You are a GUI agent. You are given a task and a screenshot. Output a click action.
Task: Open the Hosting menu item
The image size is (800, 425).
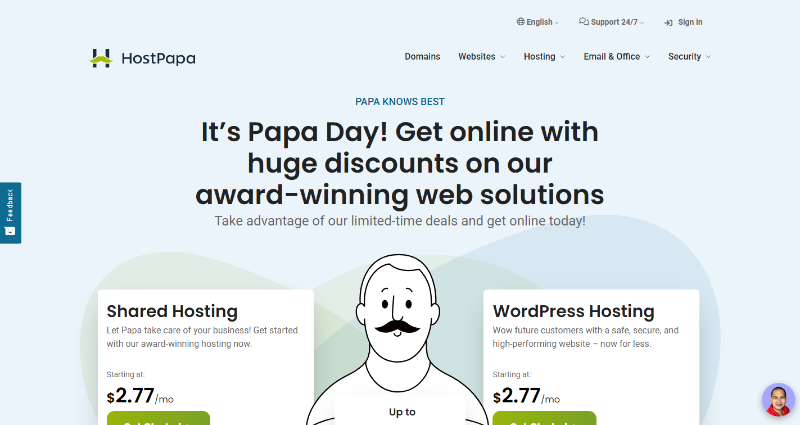539,57
